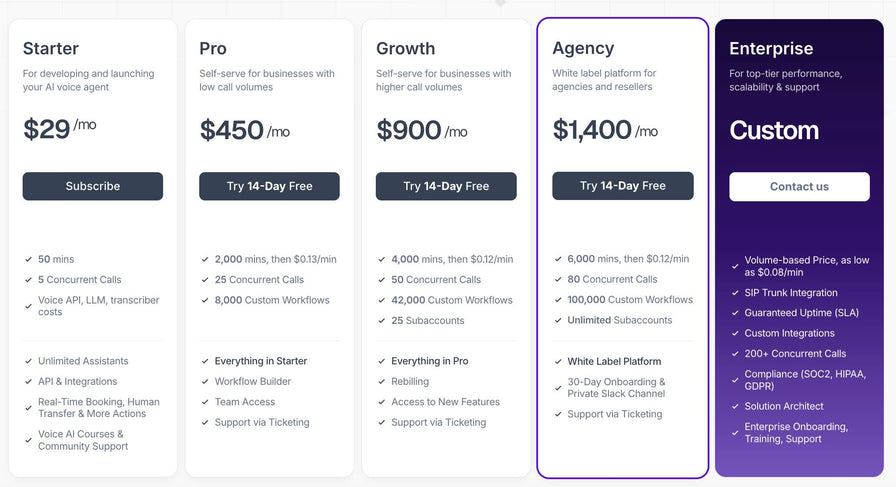Click Everything in Starter feature text
This screenshot has width=896, height=487.
pyautogui.click(x=261, y=361)
